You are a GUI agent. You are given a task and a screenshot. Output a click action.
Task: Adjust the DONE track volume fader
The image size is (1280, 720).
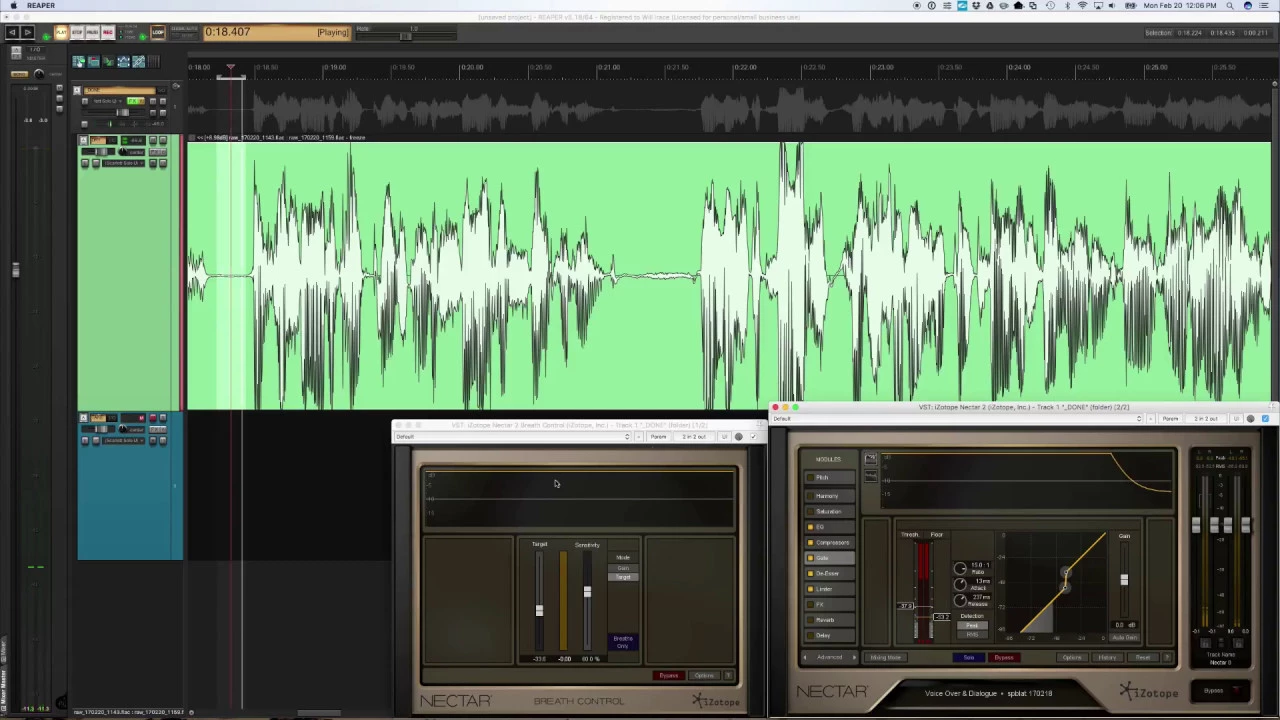pyautogui.click(x=122, y=112)
